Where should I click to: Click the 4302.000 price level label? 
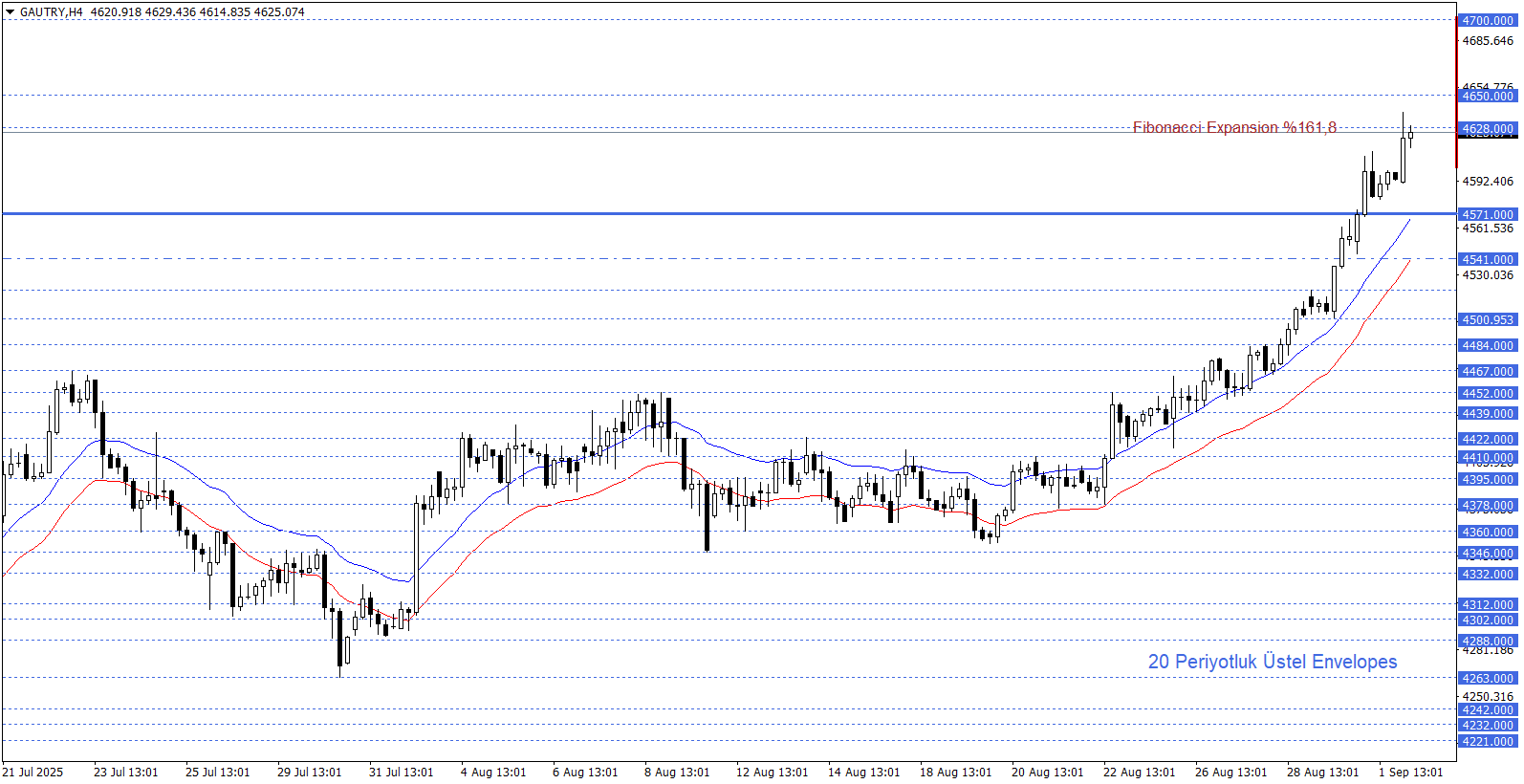coord(1488,621)
